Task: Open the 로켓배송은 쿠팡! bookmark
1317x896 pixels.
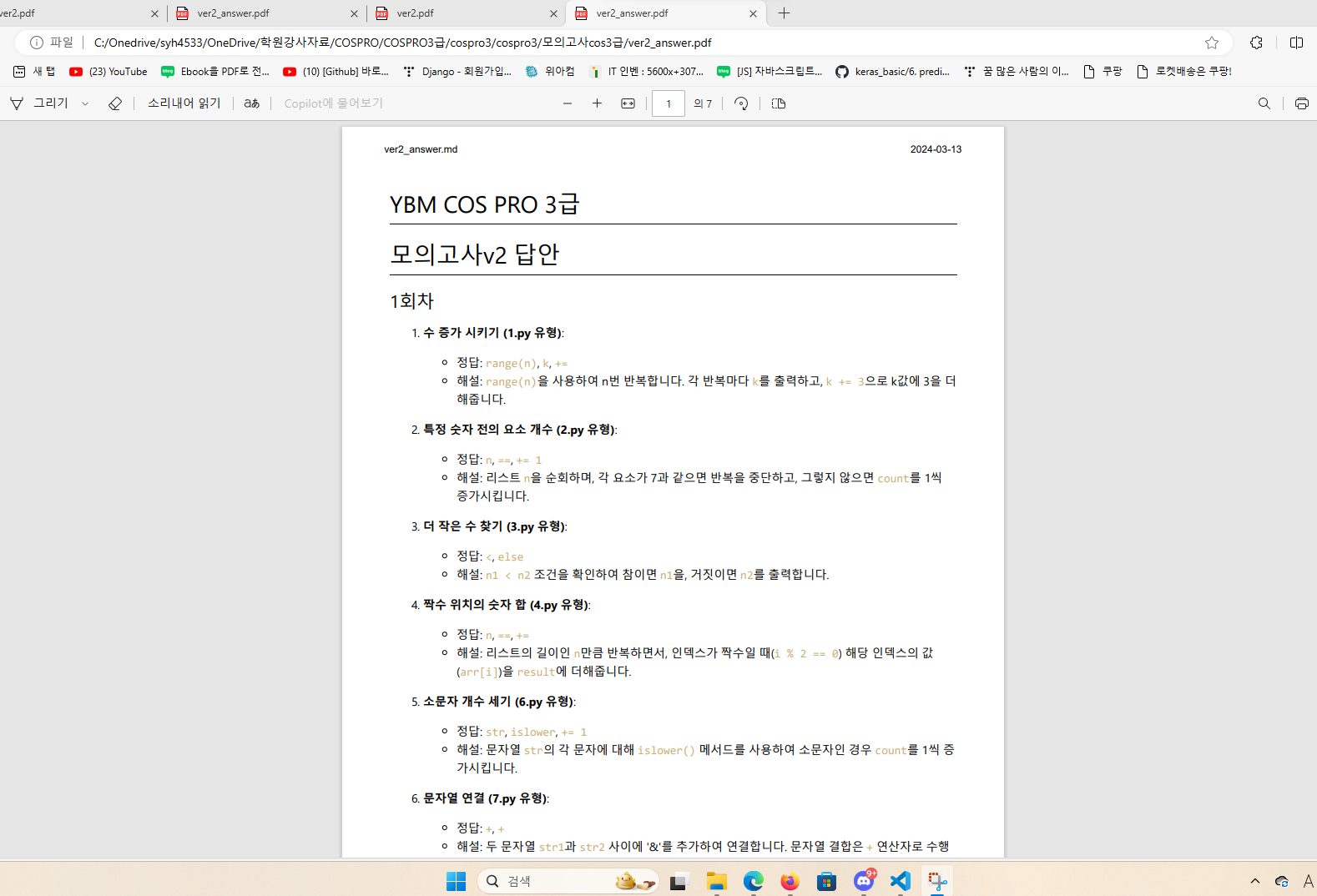Action: point(1184,72)
